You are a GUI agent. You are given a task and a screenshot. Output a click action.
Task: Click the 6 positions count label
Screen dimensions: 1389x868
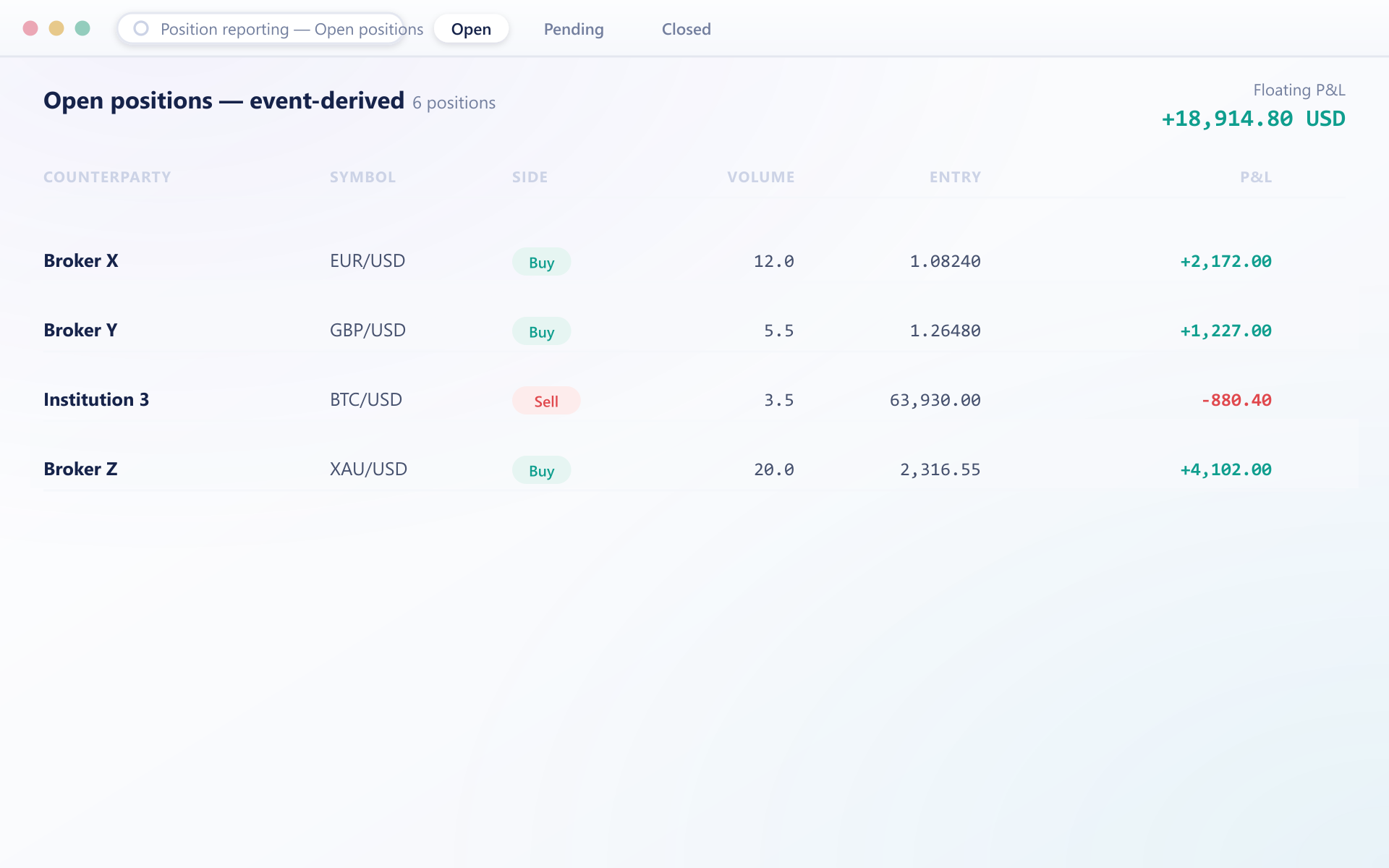454,103
